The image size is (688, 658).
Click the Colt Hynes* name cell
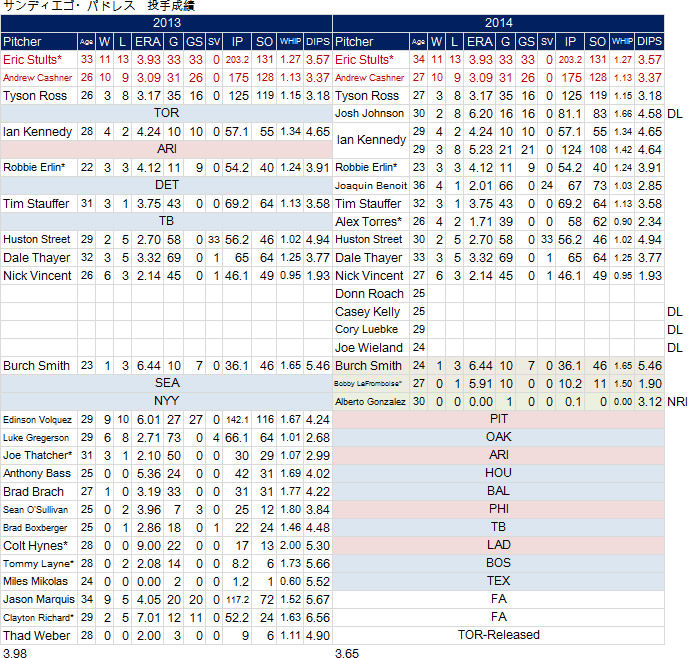39,546
